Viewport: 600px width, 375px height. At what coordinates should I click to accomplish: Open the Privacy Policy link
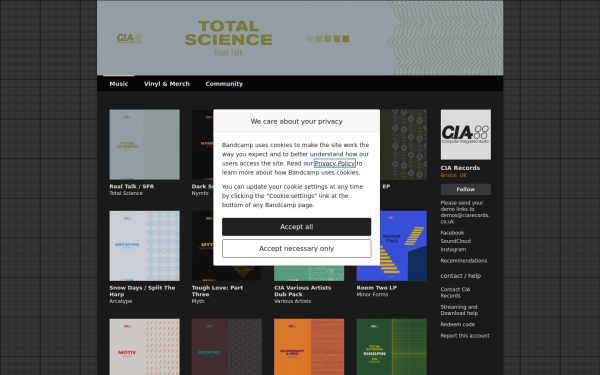click(x=334, y=163)
